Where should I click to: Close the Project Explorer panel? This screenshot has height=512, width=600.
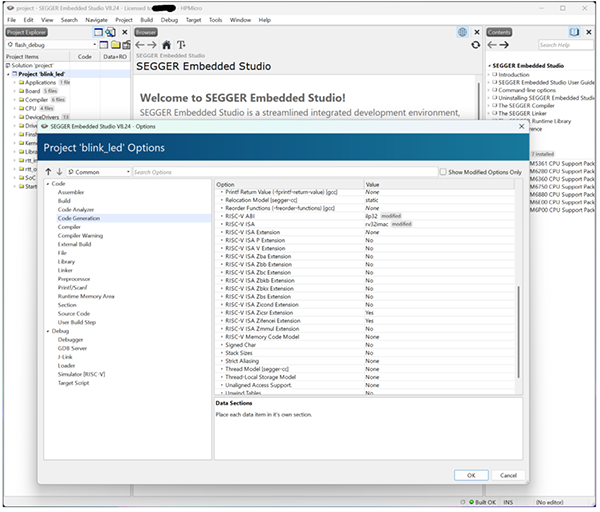(x=124, y=32)
